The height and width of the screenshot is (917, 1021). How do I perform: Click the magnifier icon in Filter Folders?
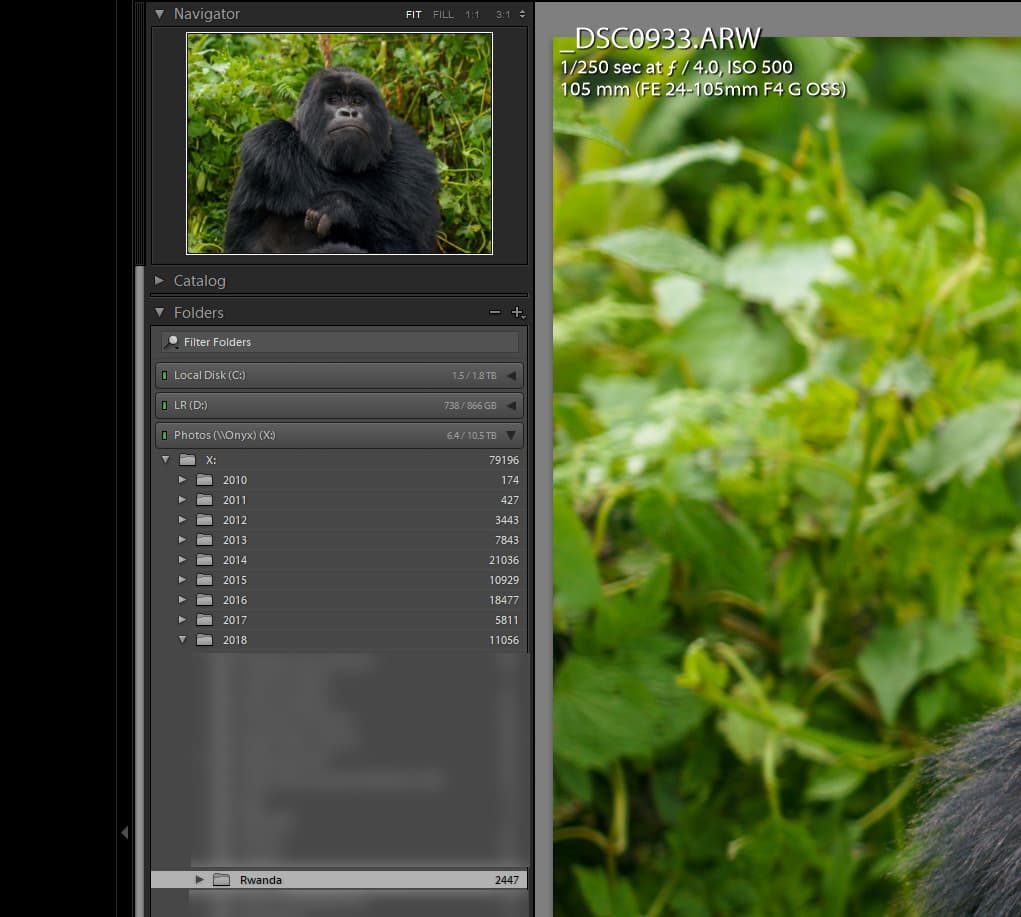pyautogui.click(x=172, y=342)
